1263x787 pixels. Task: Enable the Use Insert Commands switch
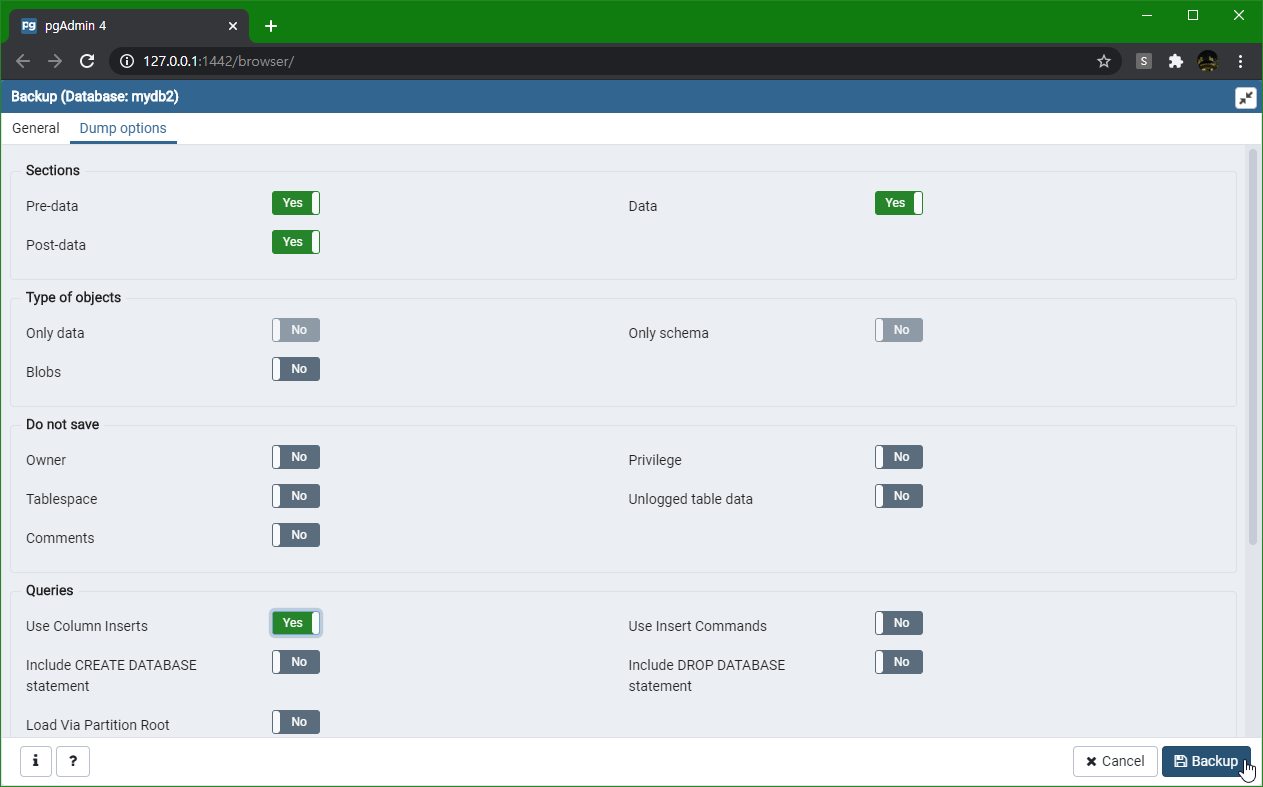pos(899,623)
